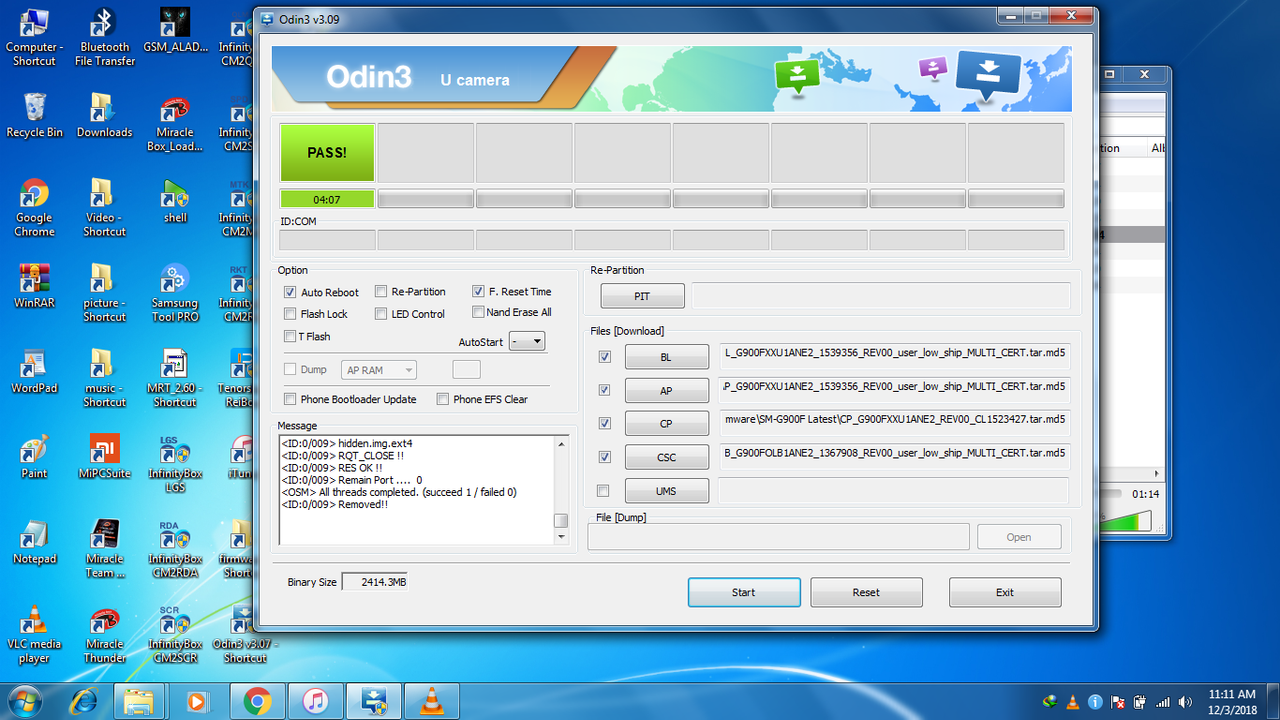Click the volume speaker tray icon
The image size is (1280, 720).
coord(1185,702)
